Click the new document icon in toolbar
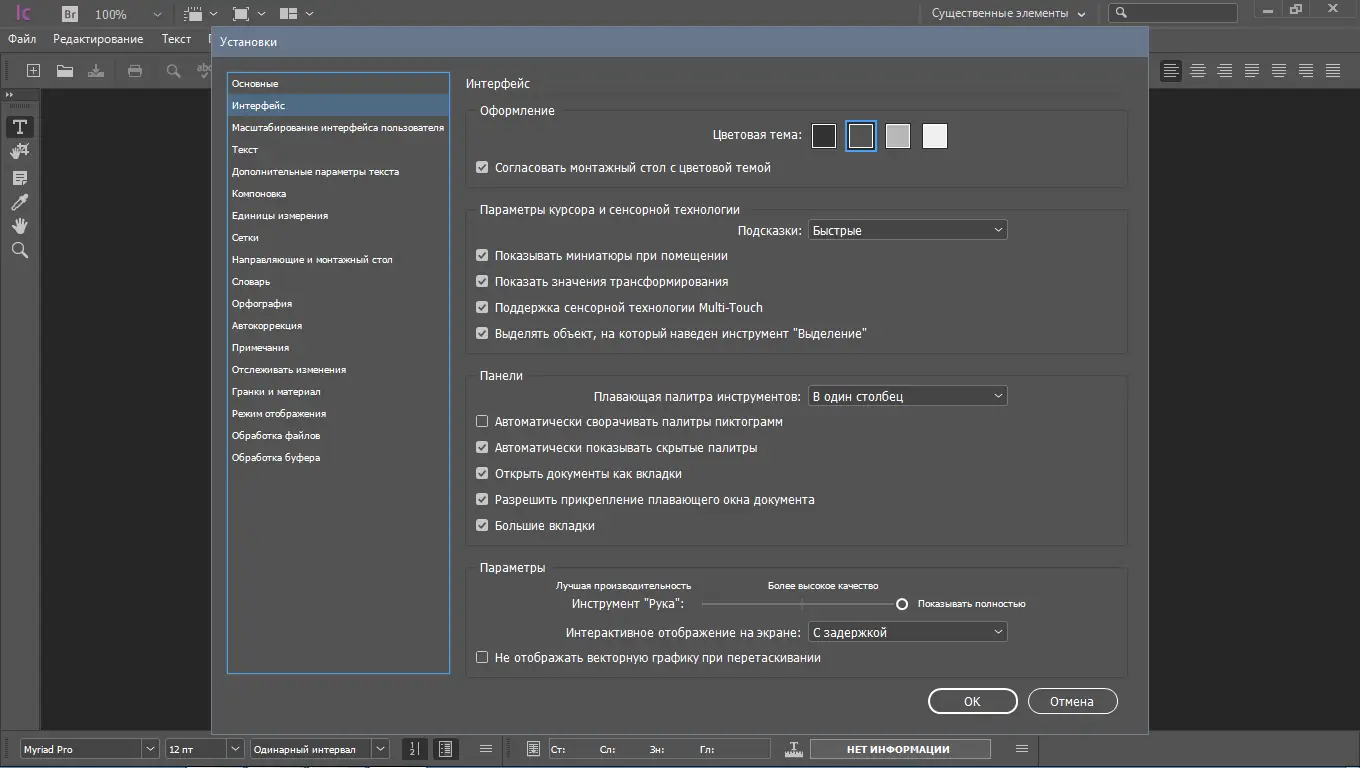This screenshot has height=768, width=1360. 33,71
